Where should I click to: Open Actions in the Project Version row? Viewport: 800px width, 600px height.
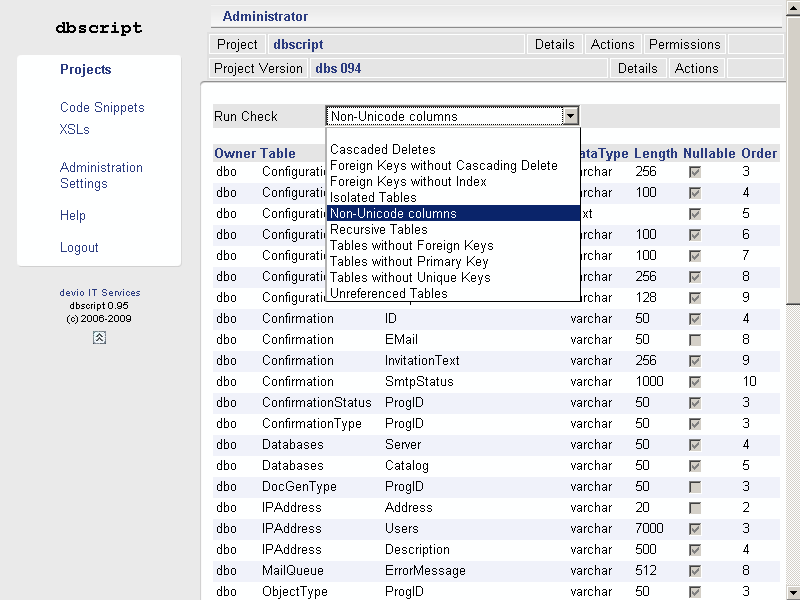[x=696, y=68]
